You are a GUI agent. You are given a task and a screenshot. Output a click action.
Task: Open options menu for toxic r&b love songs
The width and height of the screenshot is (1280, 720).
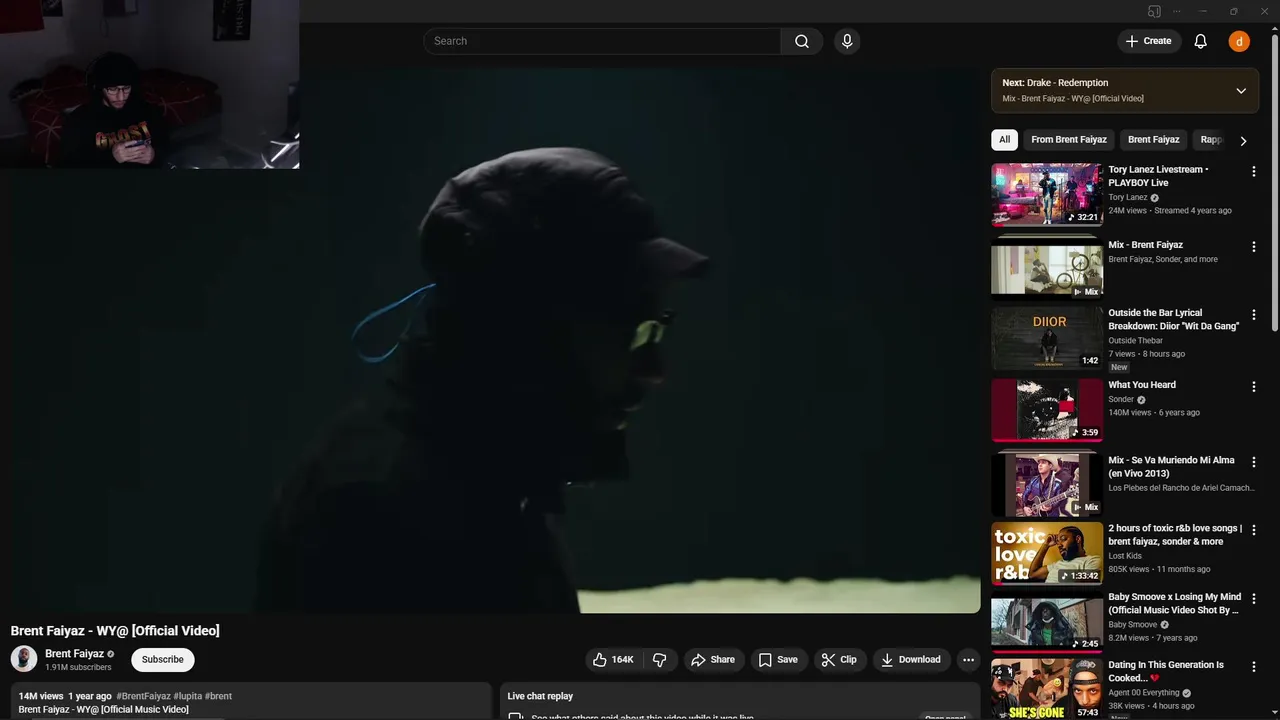(x=1254, y=530)
